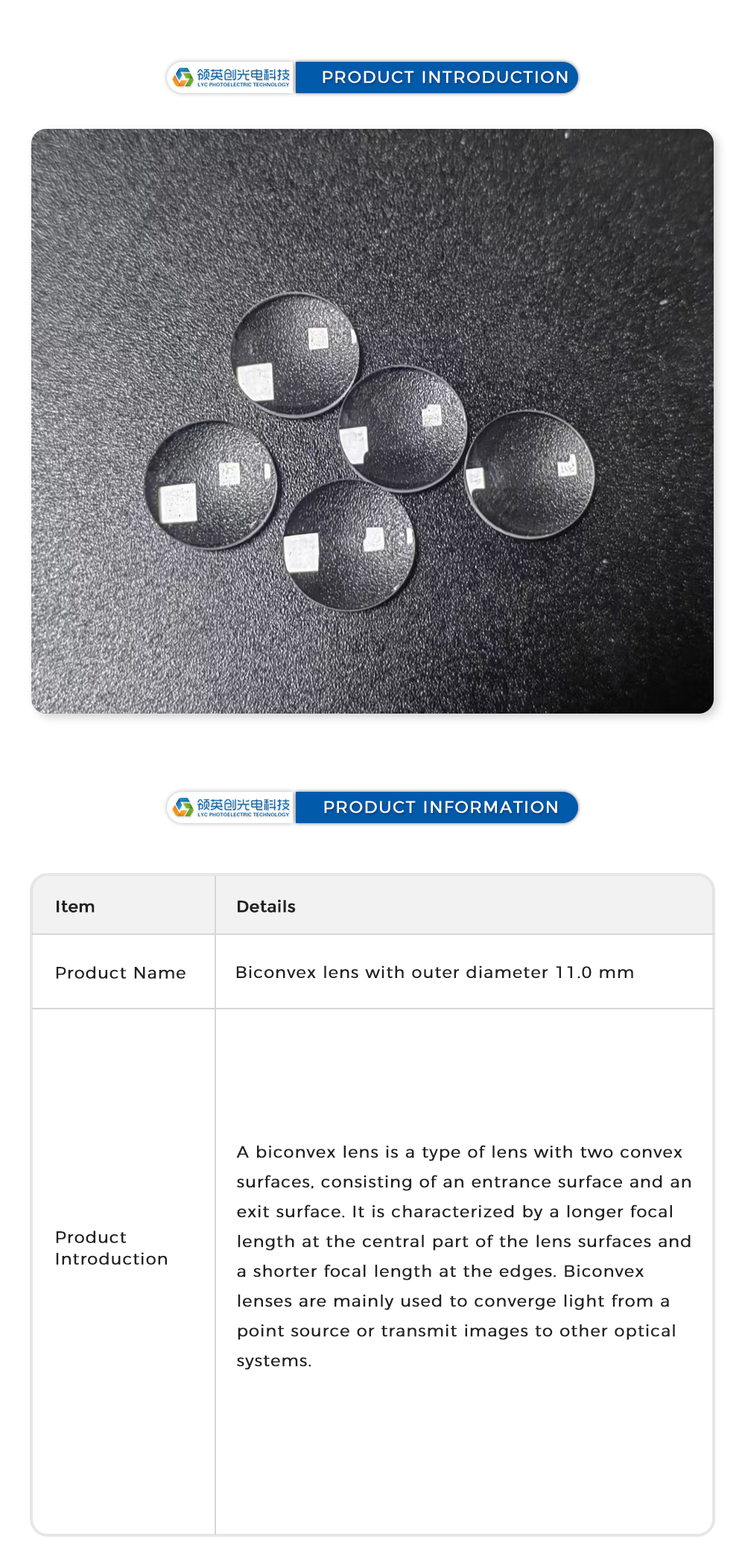Click the word 'systems.' ending the description
Viewport: 745px width, 1568px height.
click(274, 1361)
